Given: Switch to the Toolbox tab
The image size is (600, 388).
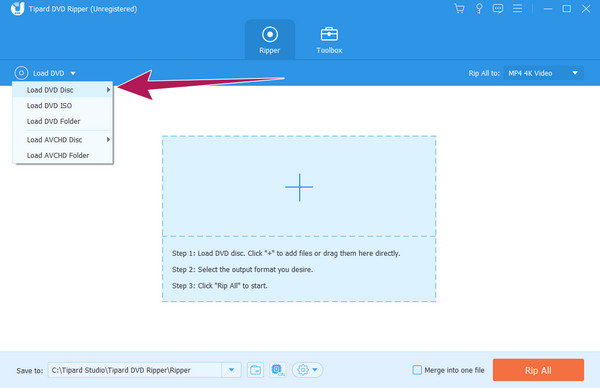Looking at the screenshot, I should tap(329, 40).
